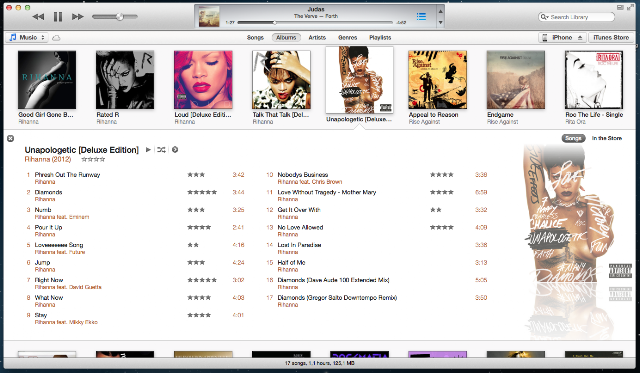Switch to the Artists tab
The image size is (640, 373).
click(317, 38)
